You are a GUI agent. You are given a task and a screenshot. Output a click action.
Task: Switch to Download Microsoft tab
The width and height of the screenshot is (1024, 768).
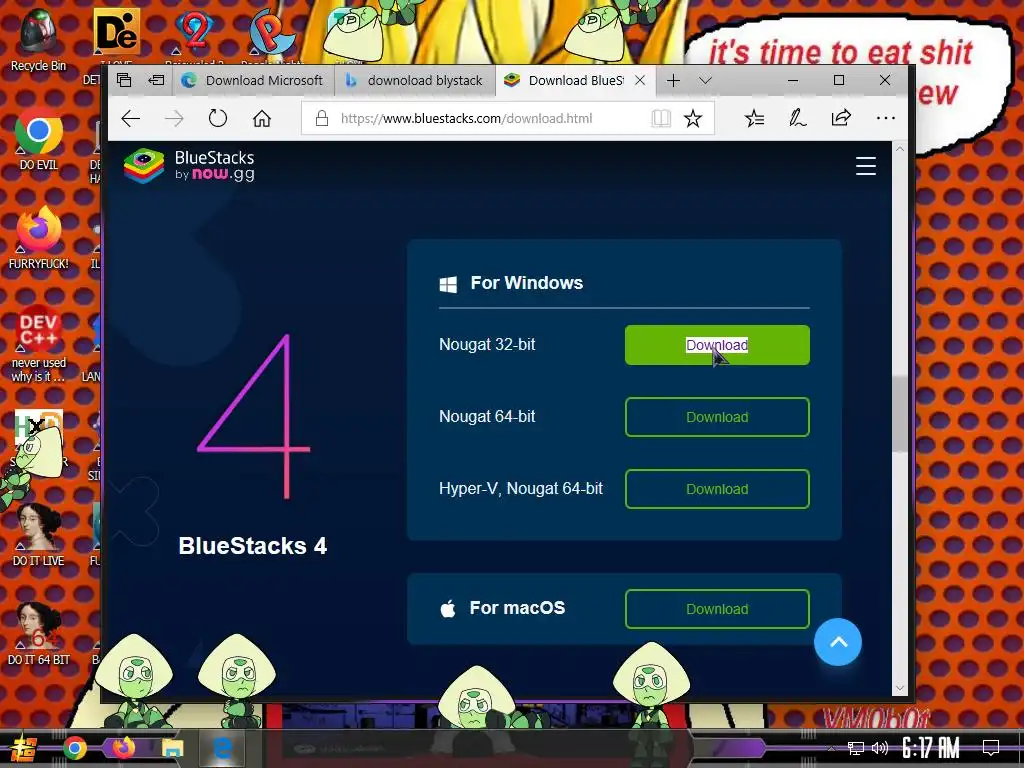click(254, 80)
